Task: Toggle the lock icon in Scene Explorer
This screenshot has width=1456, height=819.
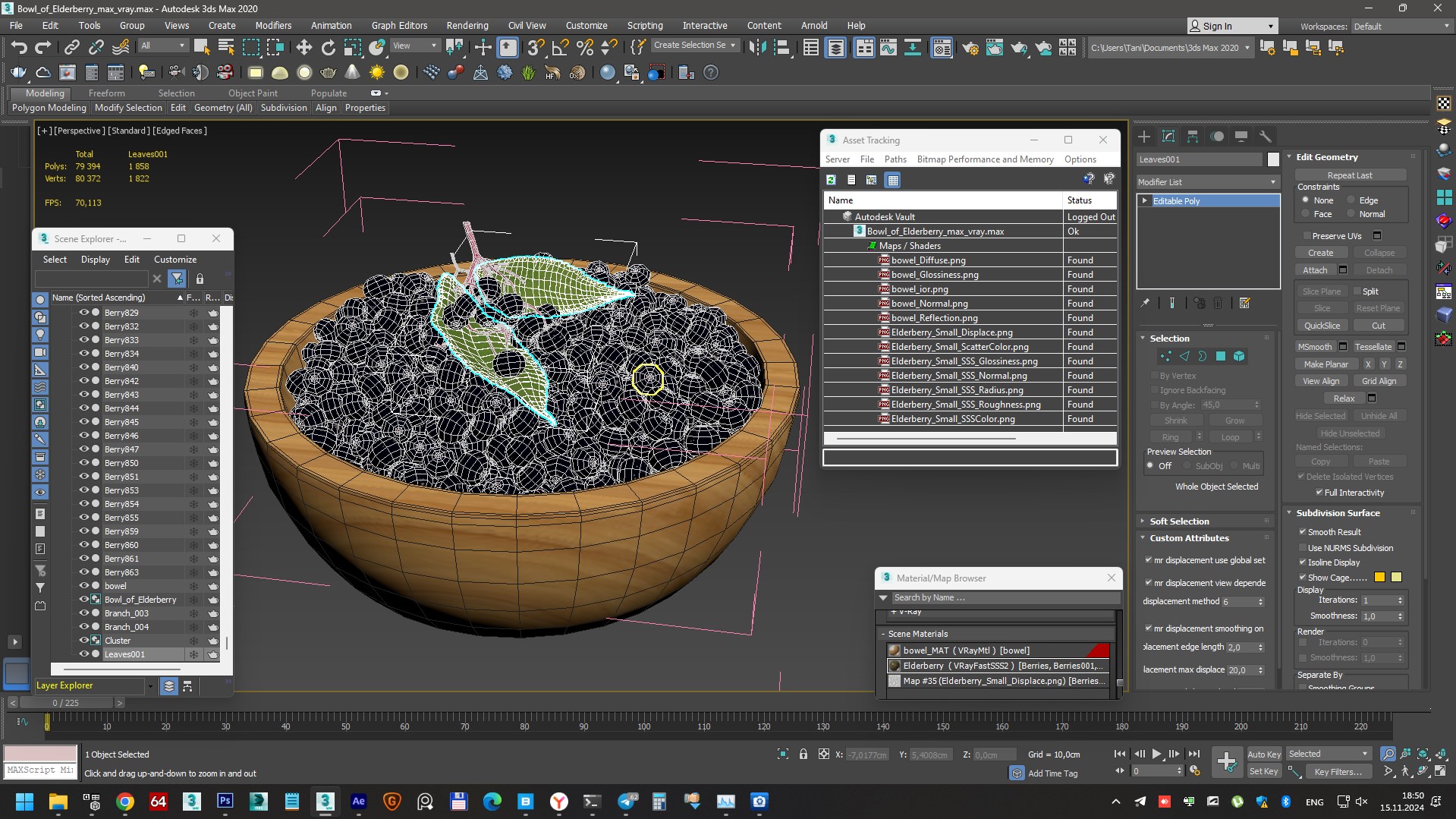Action: pos(200,279)
